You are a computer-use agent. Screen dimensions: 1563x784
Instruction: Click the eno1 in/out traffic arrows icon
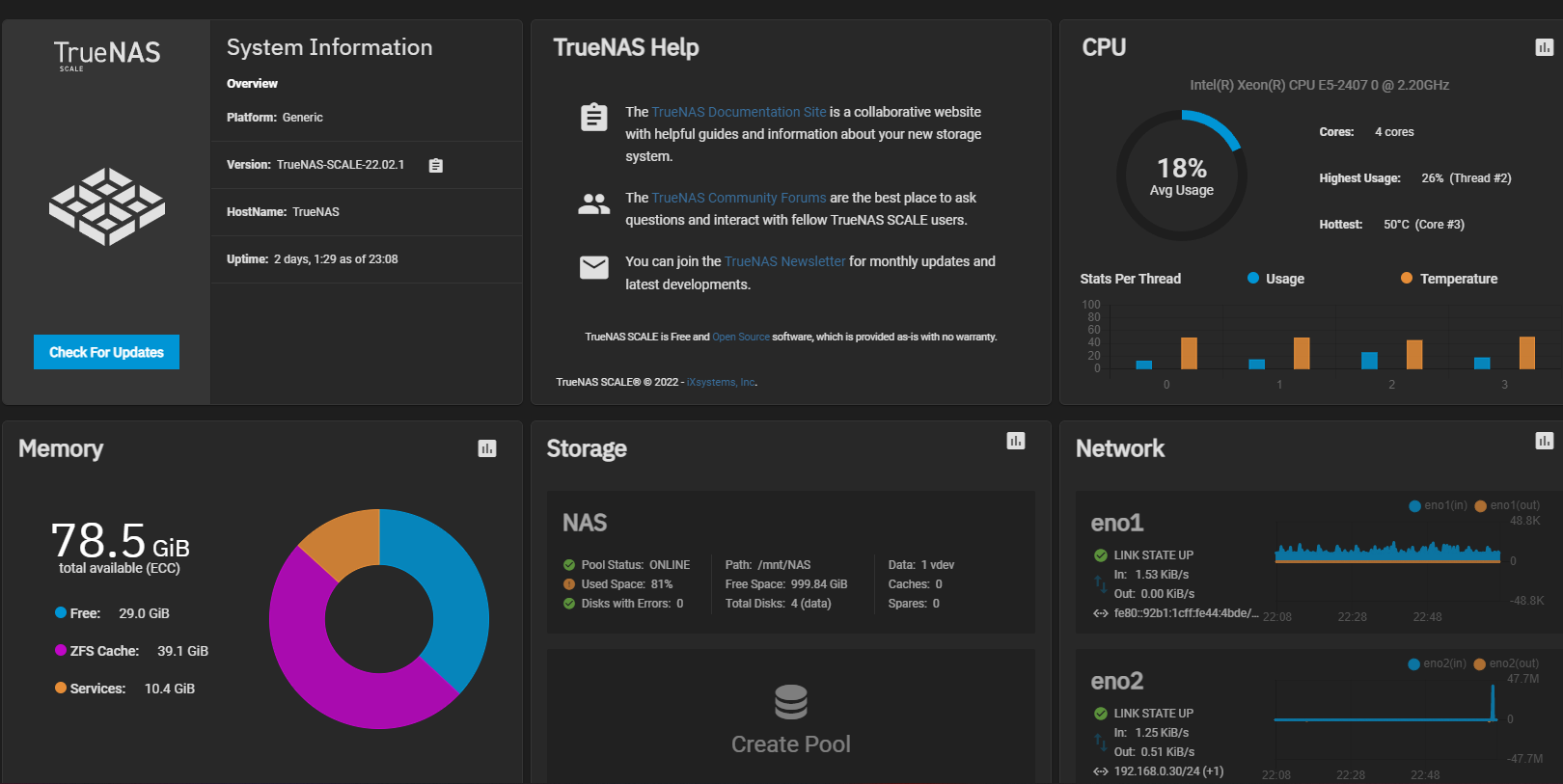coord(1101,583)
